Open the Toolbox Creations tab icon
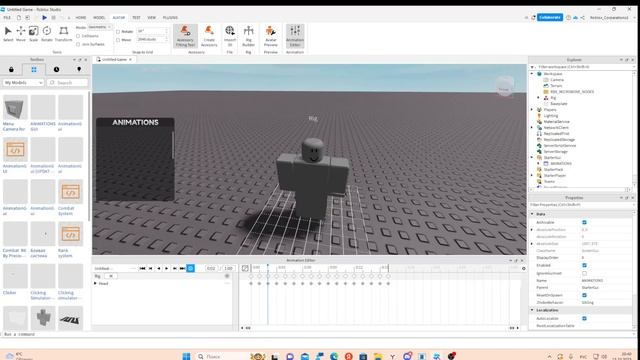The height and width of the screenshot is (360, 640). [x=79, y=69]
